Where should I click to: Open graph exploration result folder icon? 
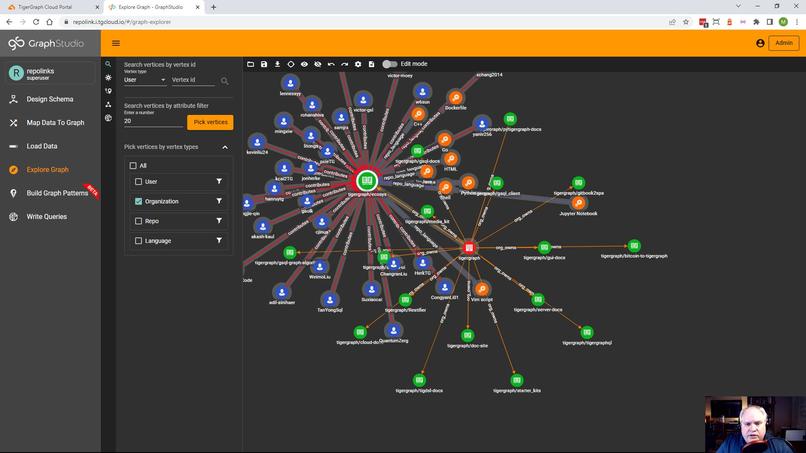[x=250, y=64]
